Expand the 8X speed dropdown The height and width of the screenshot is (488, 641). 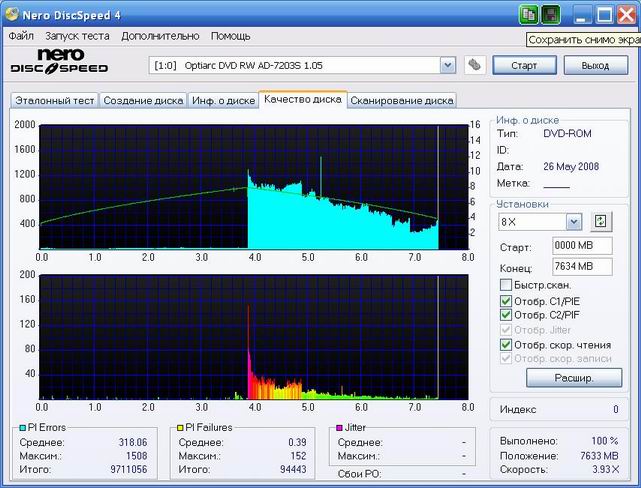[573, 221]
